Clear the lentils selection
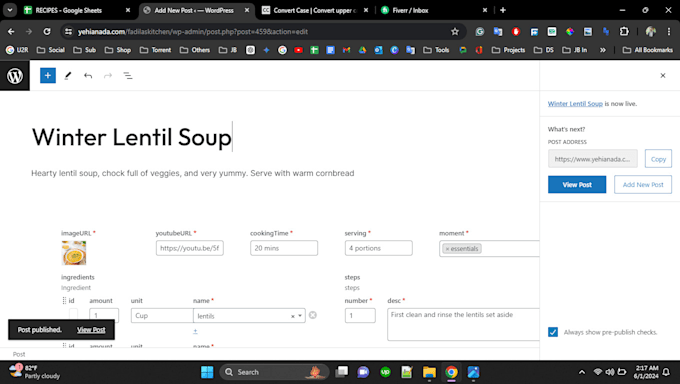Viewport: 680px width, 384px height. (292, 316)
